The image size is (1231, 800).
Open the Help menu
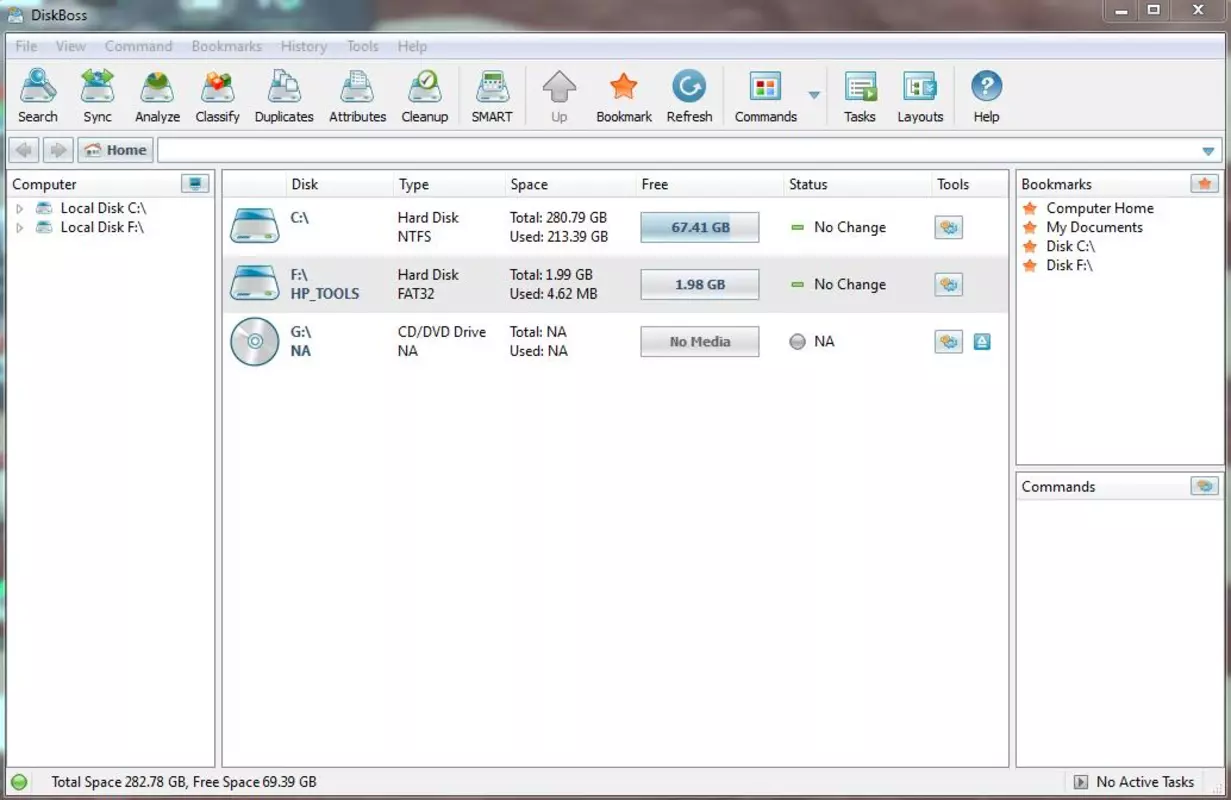pyautogui.click(x=412, y=46)
